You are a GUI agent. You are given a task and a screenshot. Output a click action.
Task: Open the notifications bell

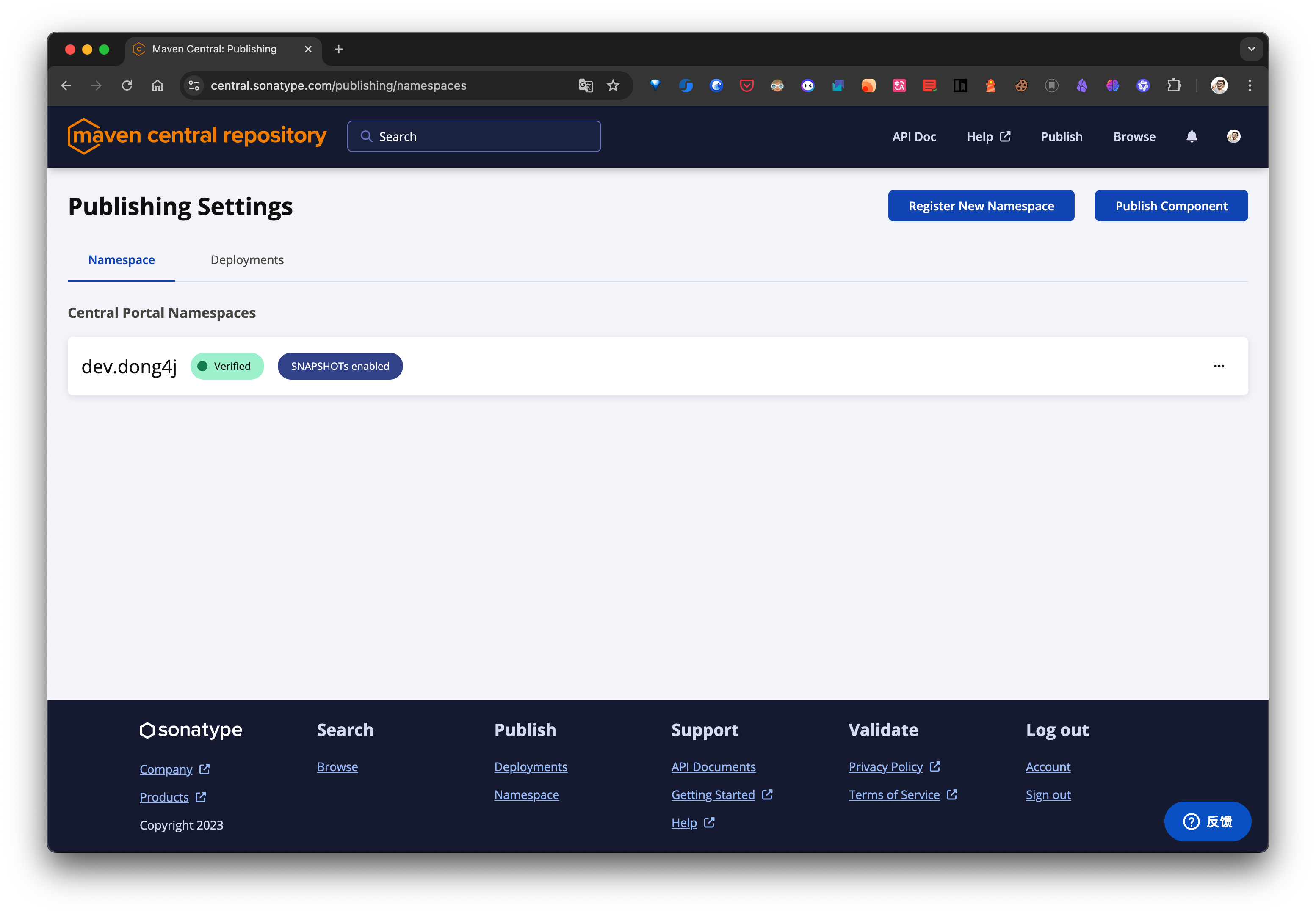1192,136
